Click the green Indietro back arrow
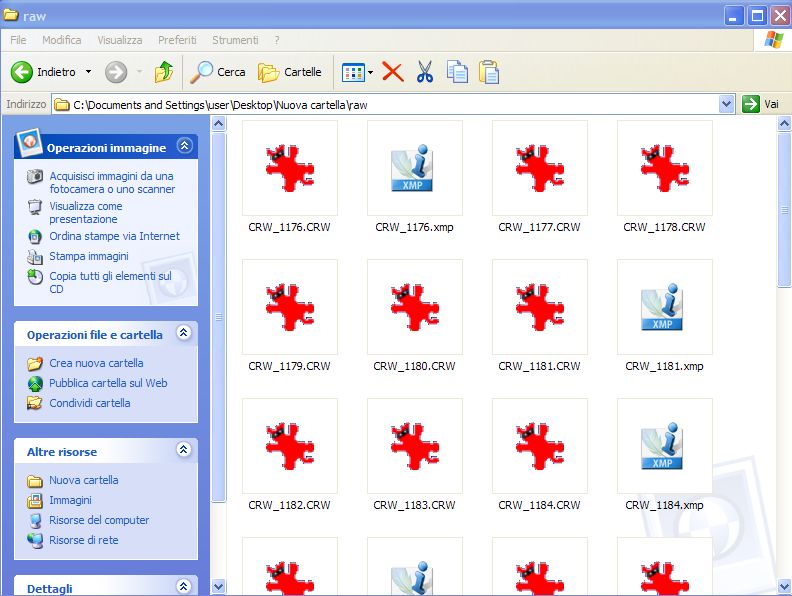Image resolution: width=792 pixels, height=596 pixels. [22, 72]
